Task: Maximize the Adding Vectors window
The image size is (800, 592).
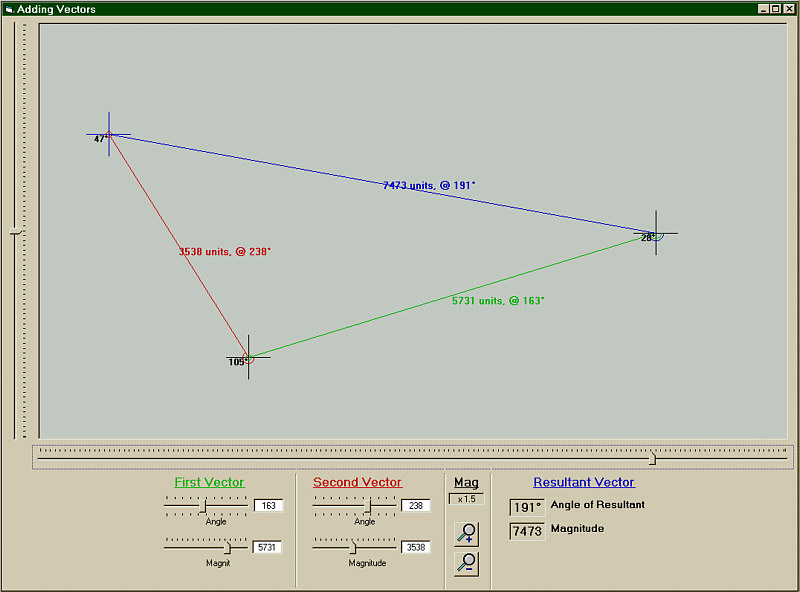Action: 776,9
